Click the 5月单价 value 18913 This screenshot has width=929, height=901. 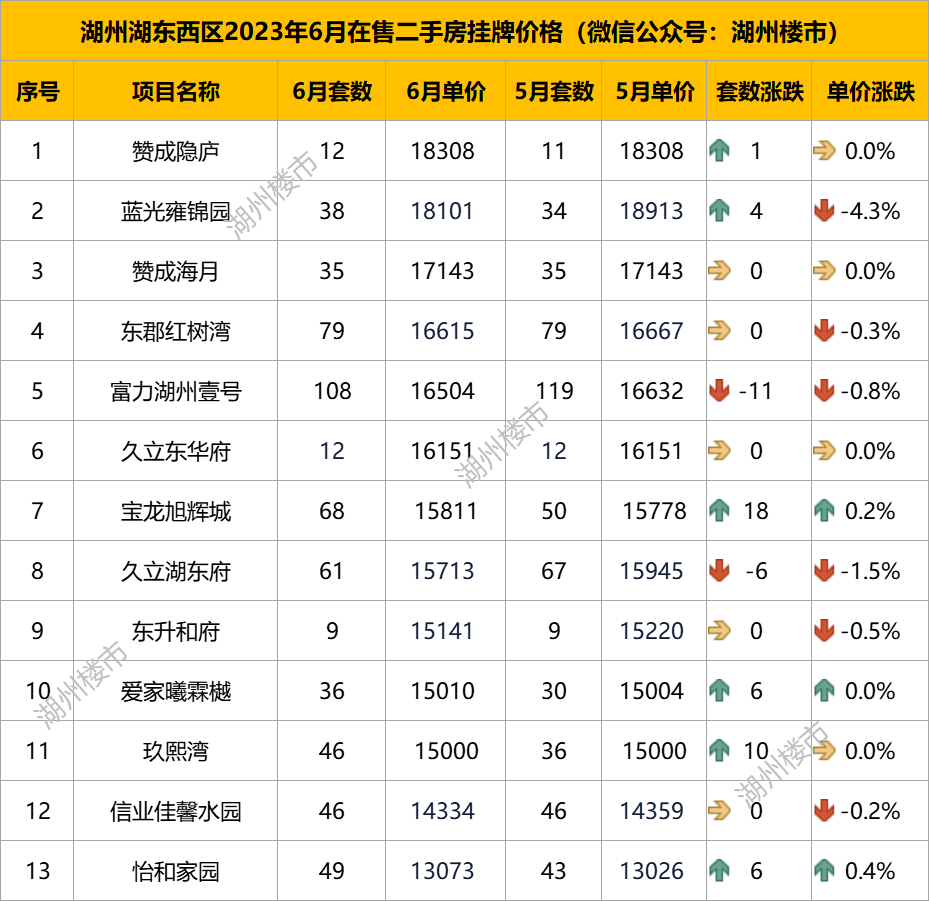[x=651, y=211]
